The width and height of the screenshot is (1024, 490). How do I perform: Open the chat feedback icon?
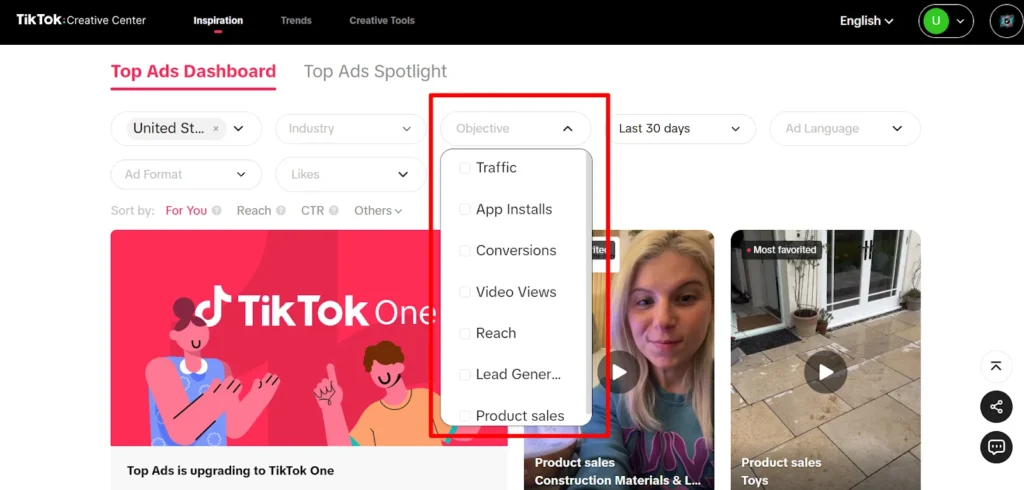[996, 447]
